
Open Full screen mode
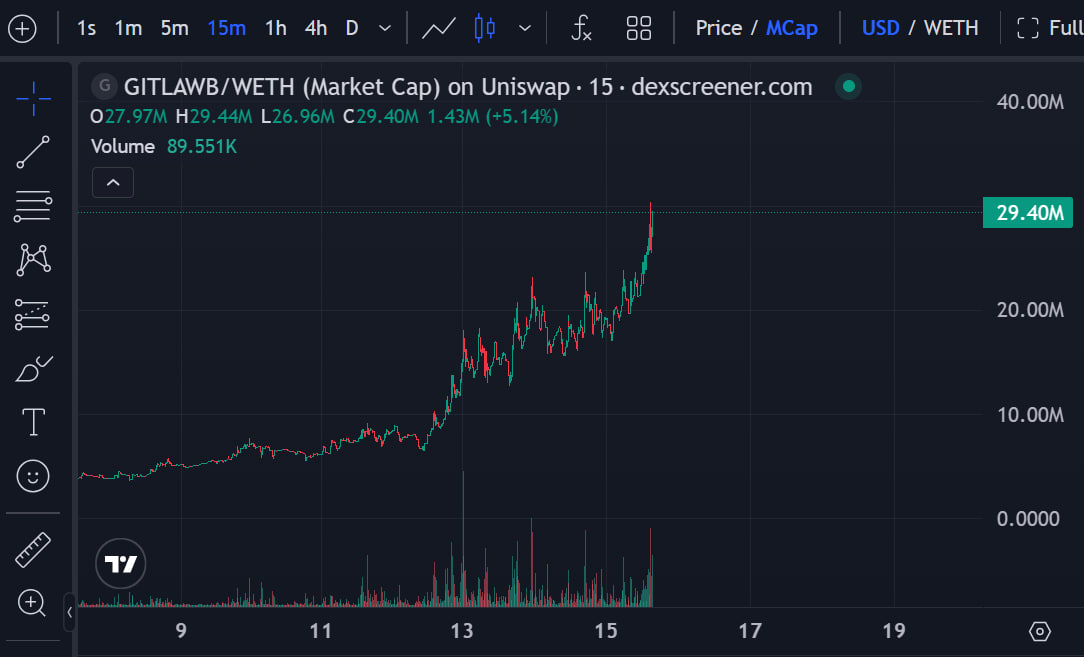point(1049,28)
